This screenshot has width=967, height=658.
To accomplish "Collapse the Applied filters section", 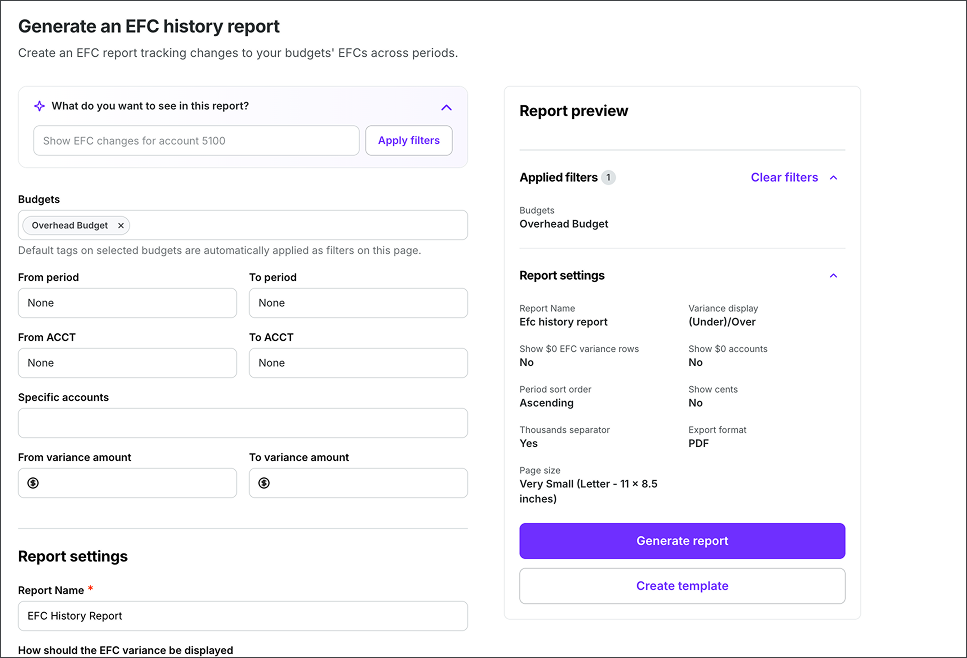I will [833, 178].
